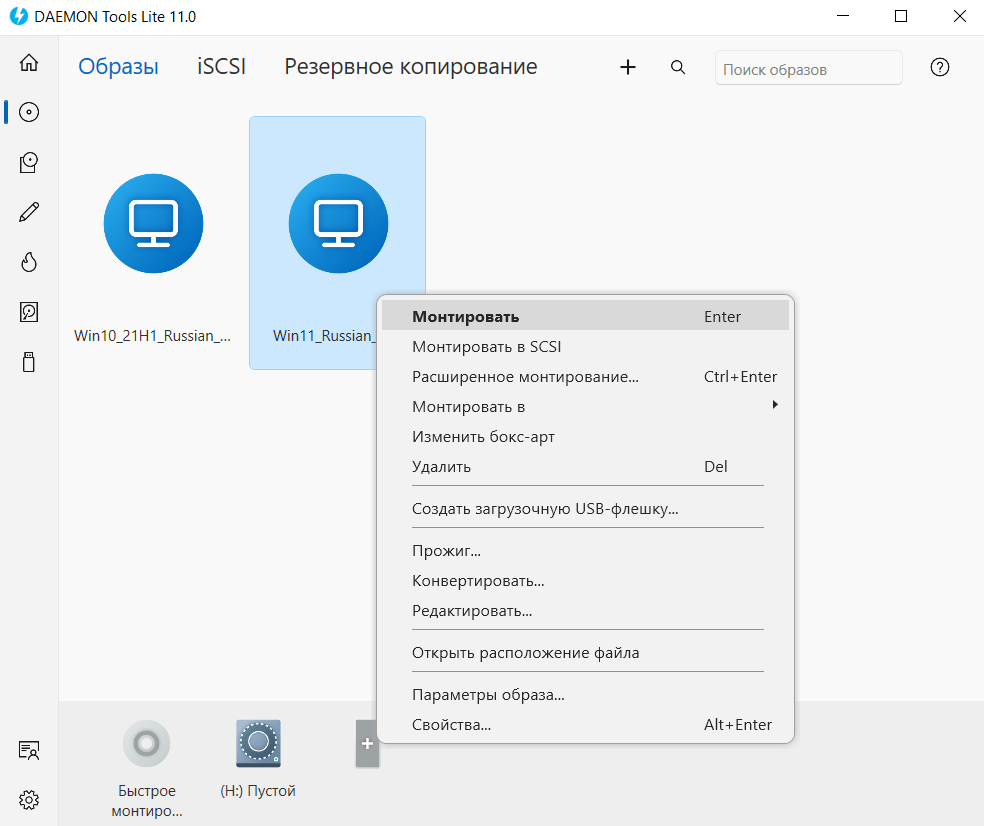Click the DAEMON Tools logo in title bar

[x=19, y=16]
